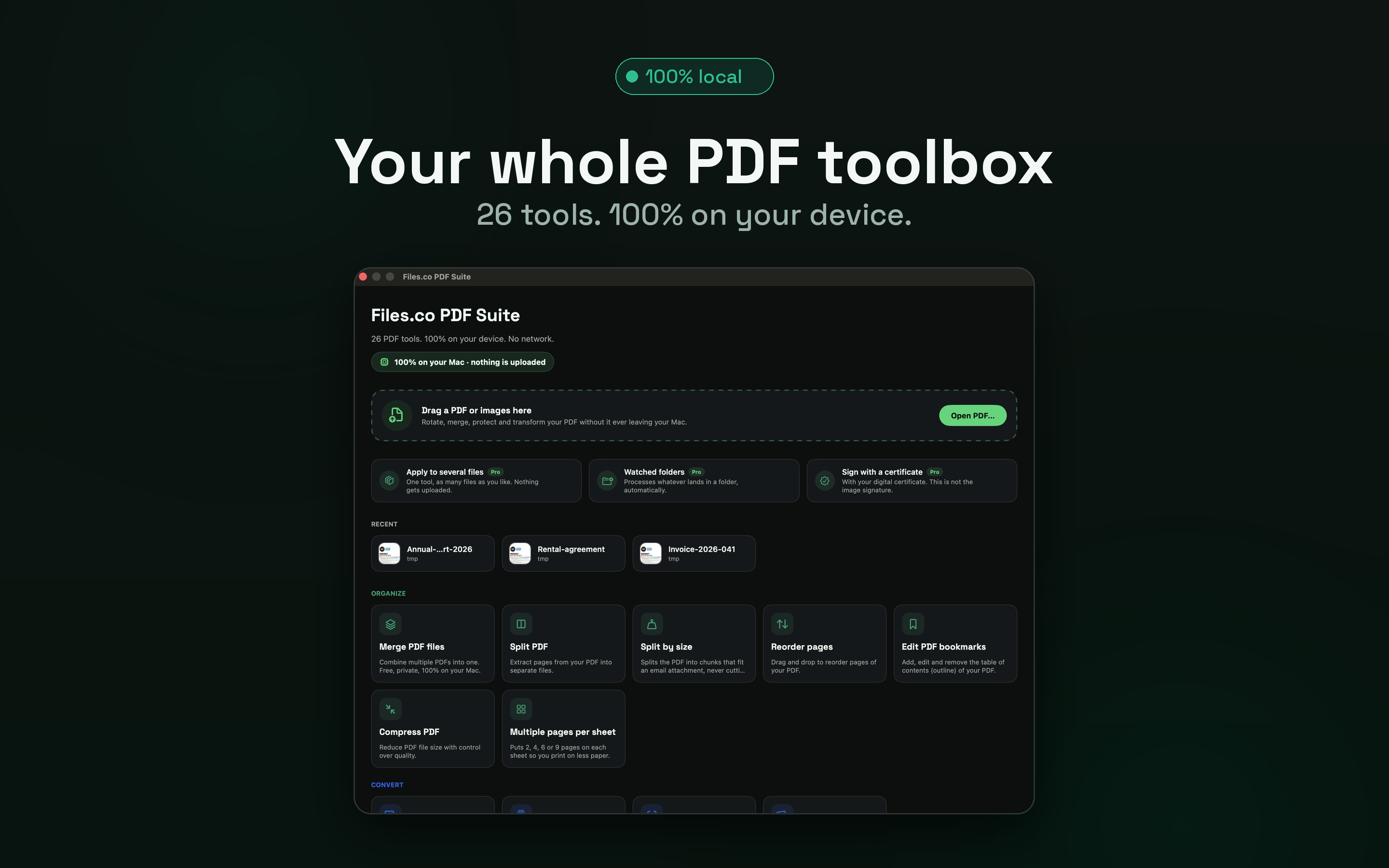
Task: Close the Files.co PDF Suite window
Action: point(363,277)
